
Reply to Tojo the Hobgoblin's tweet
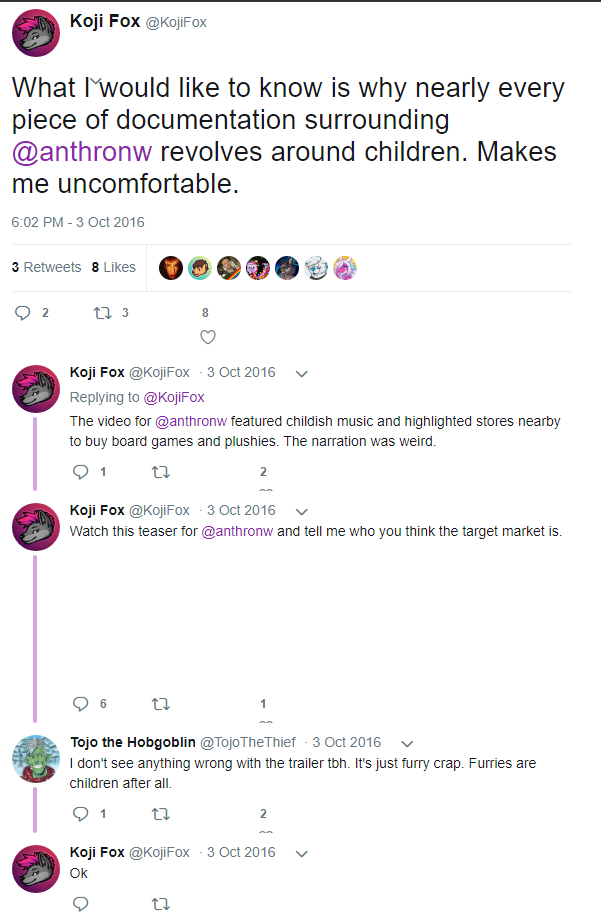(81, 814)
